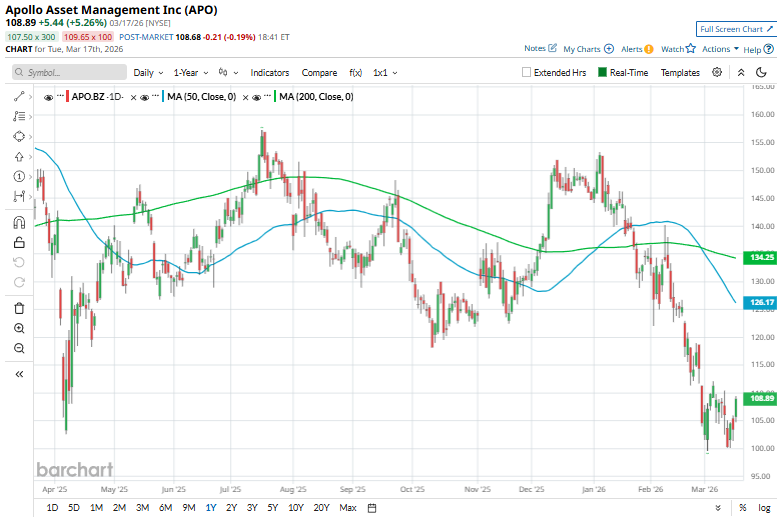
Task: Hide the MA 50 line
Action: pyautogui.click(x=144, y=98)
